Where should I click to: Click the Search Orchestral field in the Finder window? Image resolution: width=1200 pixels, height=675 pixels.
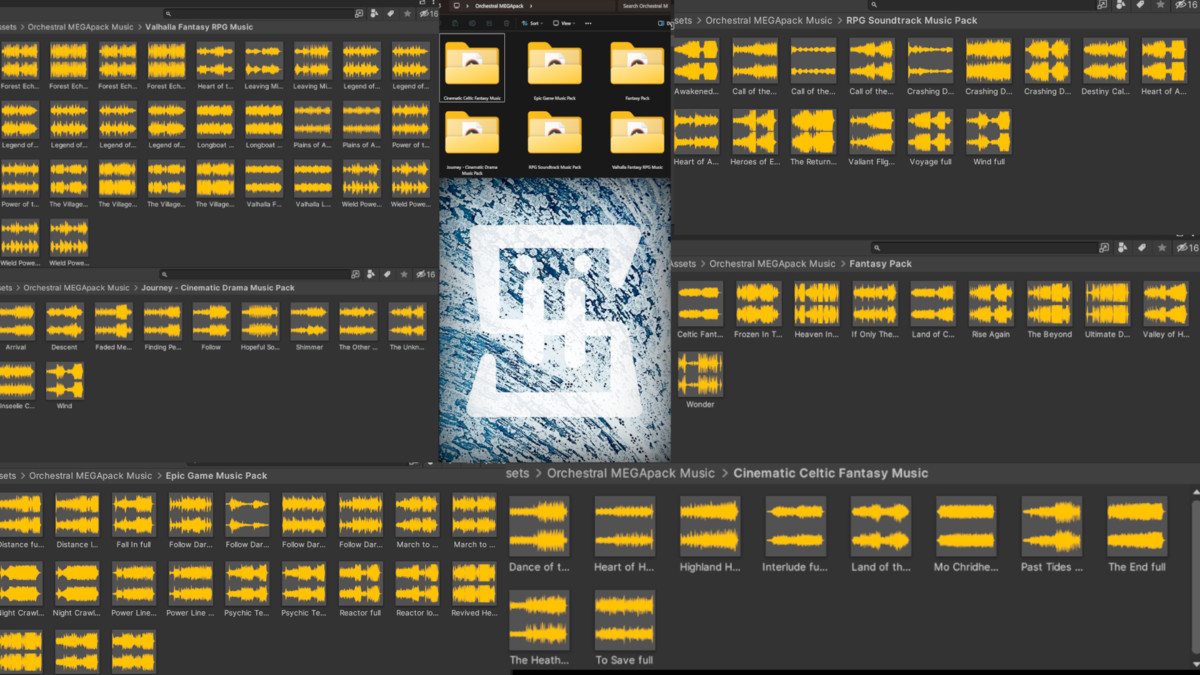coord(646,6)
